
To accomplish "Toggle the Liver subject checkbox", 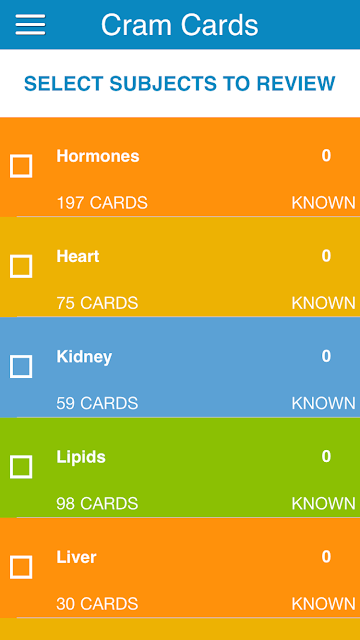I will 21,567.
